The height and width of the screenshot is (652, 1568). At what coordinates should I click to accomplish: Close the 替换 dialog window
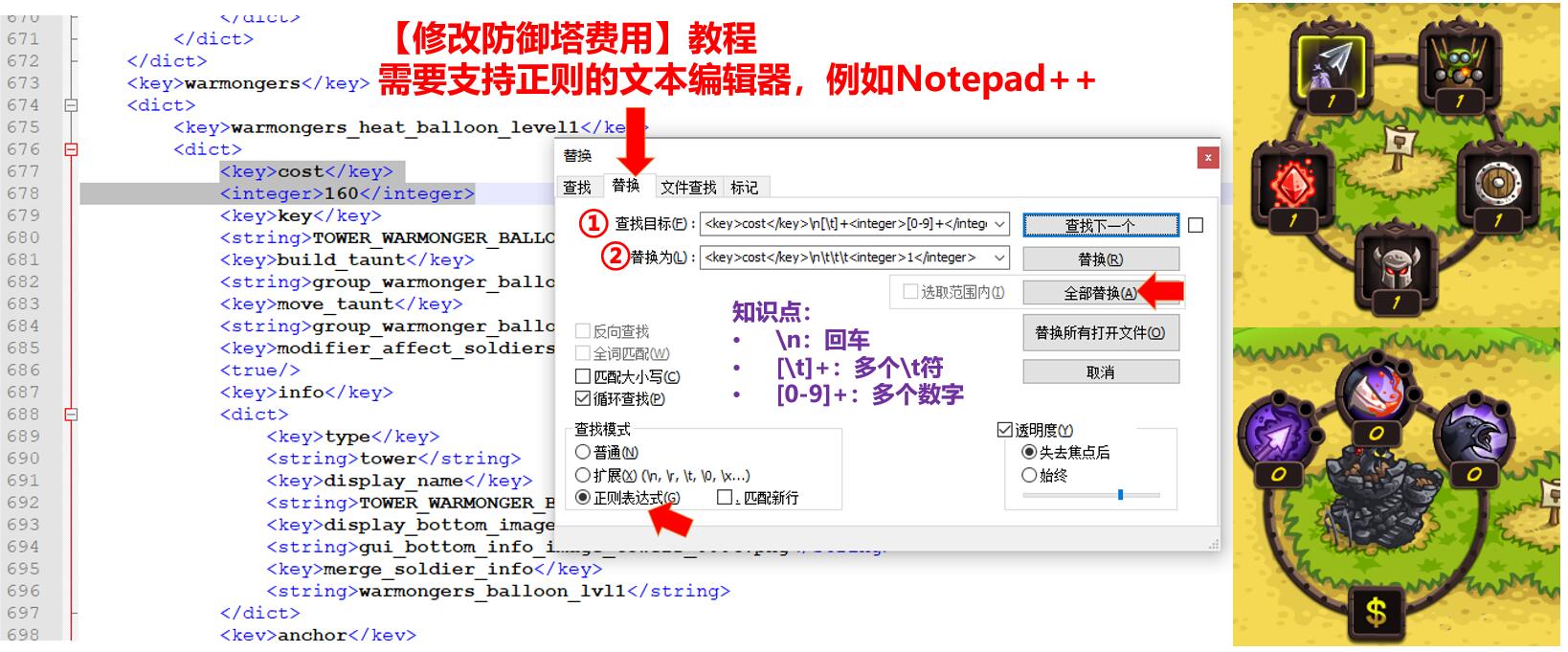tap(1208, 157)
